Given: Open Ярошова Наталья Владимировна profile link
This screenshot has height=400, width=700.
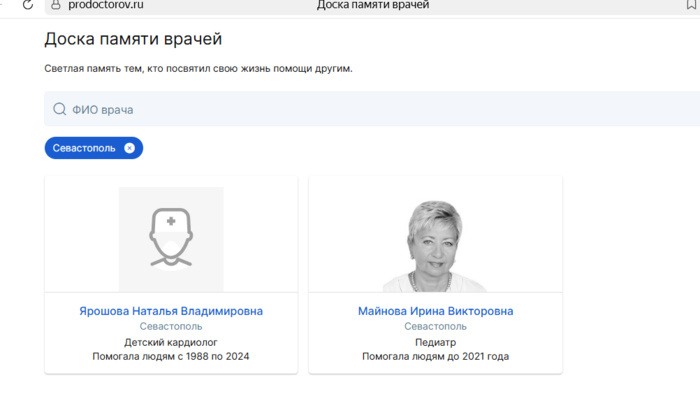Looking at the screenshot, I should [x=171, y=311].
